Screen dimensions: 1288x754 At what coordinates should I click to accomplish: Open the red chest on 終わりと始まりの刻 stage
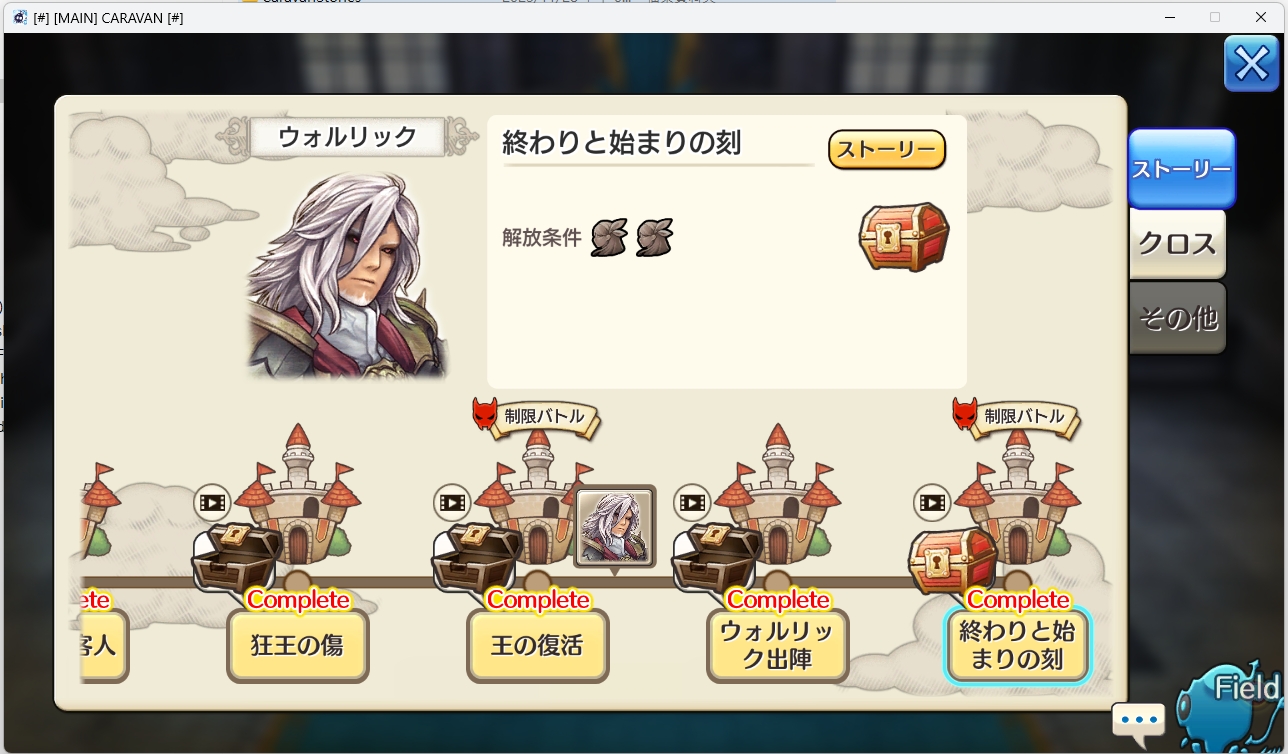953,560
